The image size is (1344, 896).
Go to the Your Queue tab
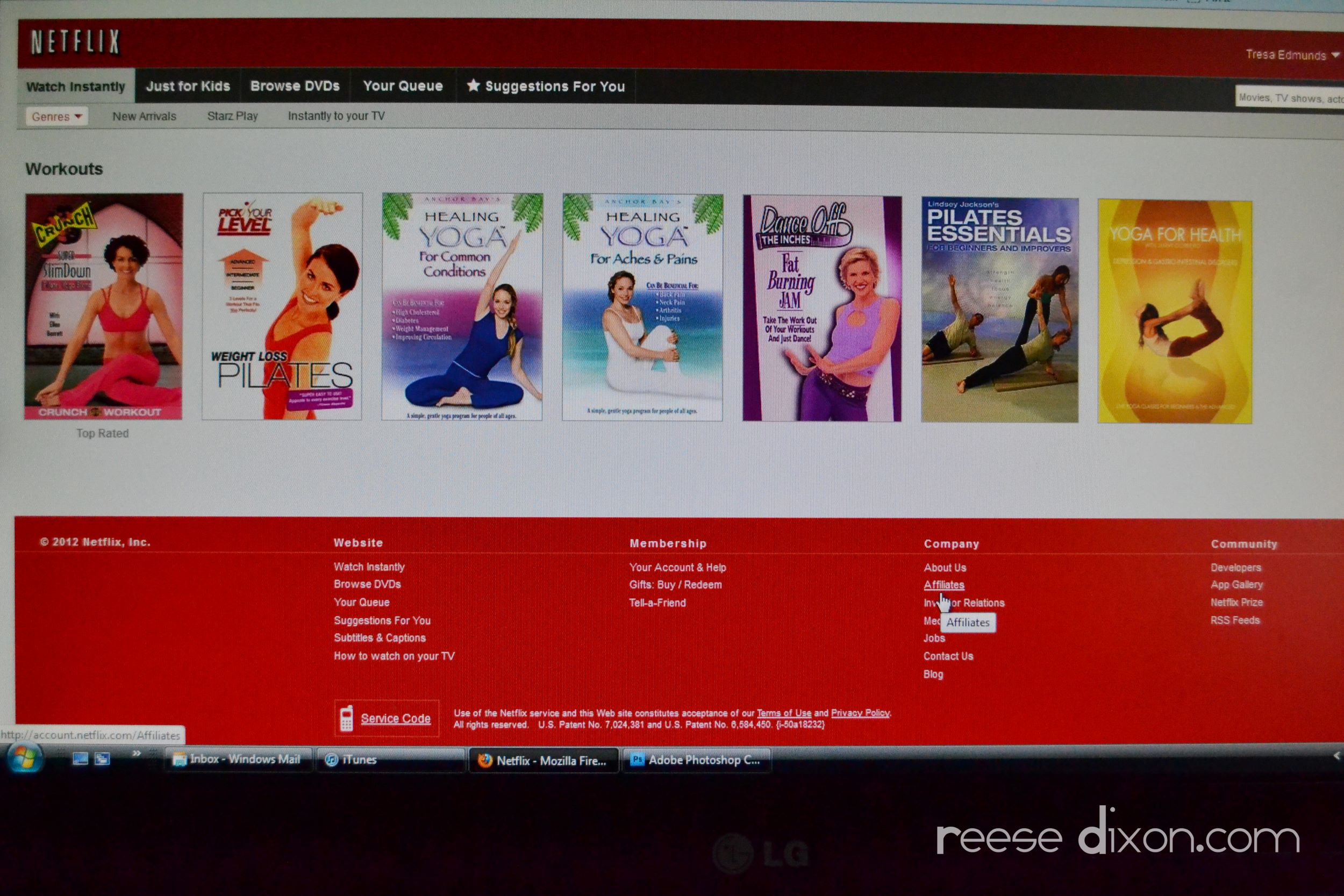point(403,87)
